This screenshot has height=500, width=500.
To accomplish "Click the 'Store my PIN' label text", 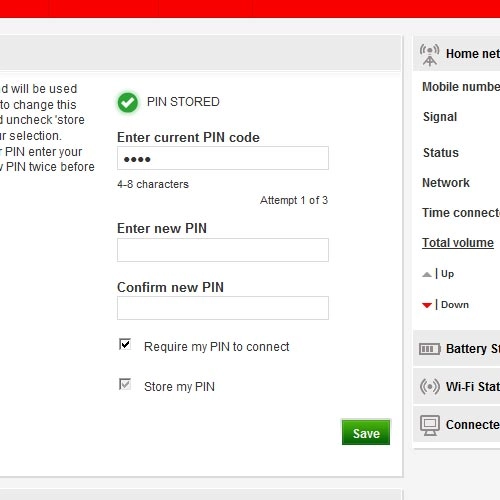I will (x=179, y=387).
